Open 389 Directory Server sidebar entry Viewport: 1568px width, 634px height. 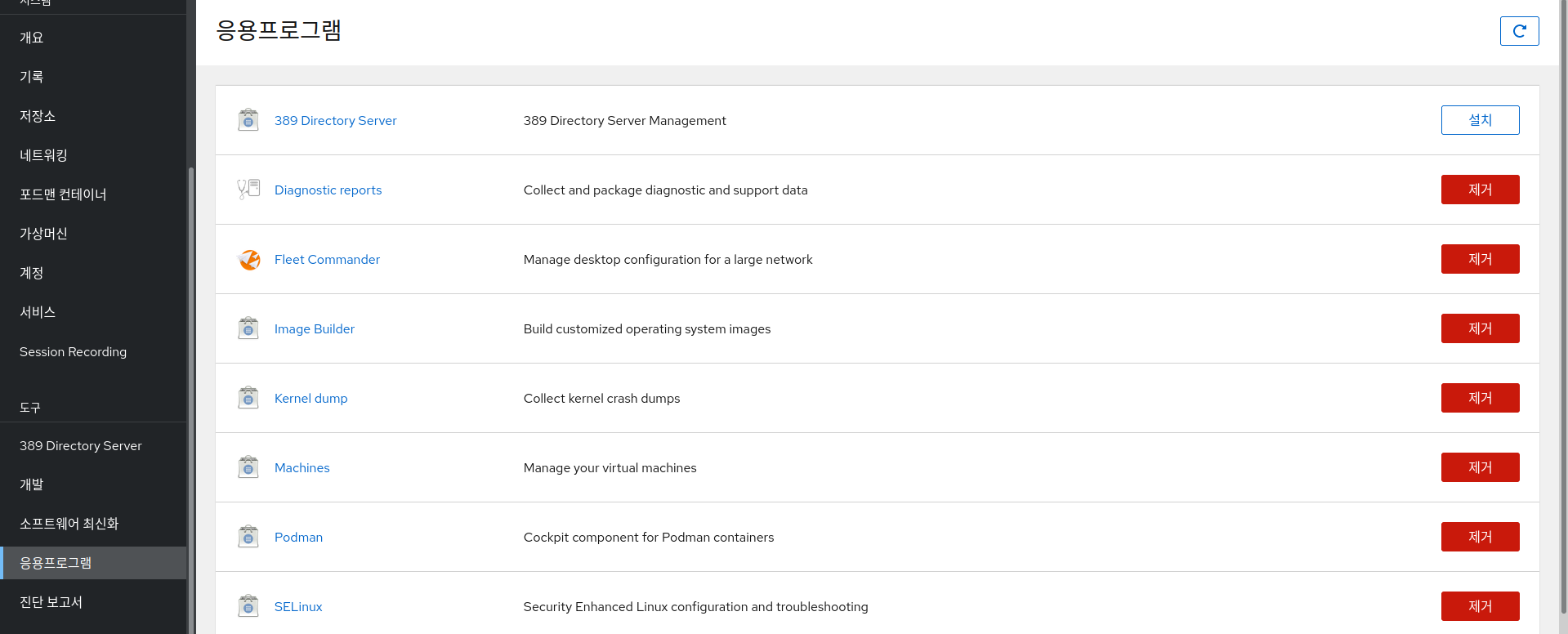coord(93,445)
